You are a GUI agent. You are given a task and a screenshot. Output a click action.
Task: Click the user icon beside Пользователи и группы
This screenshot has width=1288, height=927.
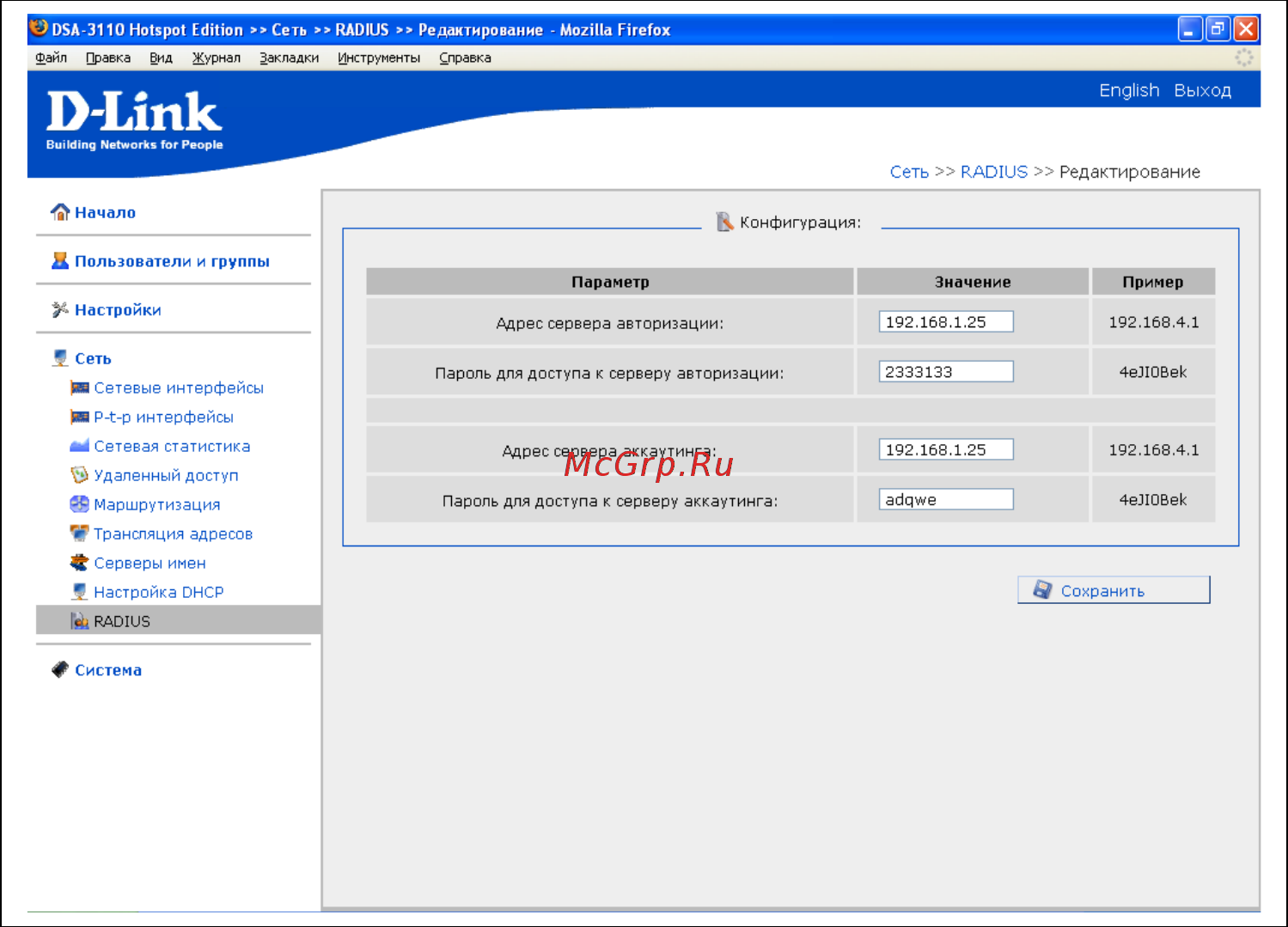click(x=60, y=260)
